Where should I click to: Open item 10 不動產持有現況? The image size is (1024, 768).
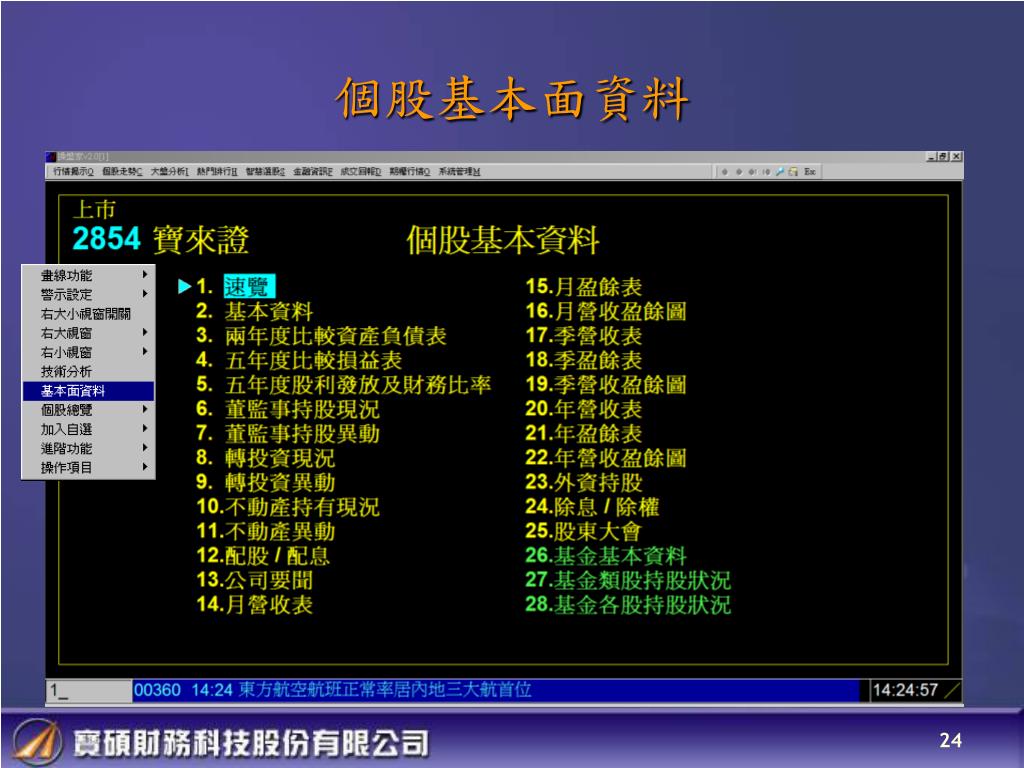point(288,507)
